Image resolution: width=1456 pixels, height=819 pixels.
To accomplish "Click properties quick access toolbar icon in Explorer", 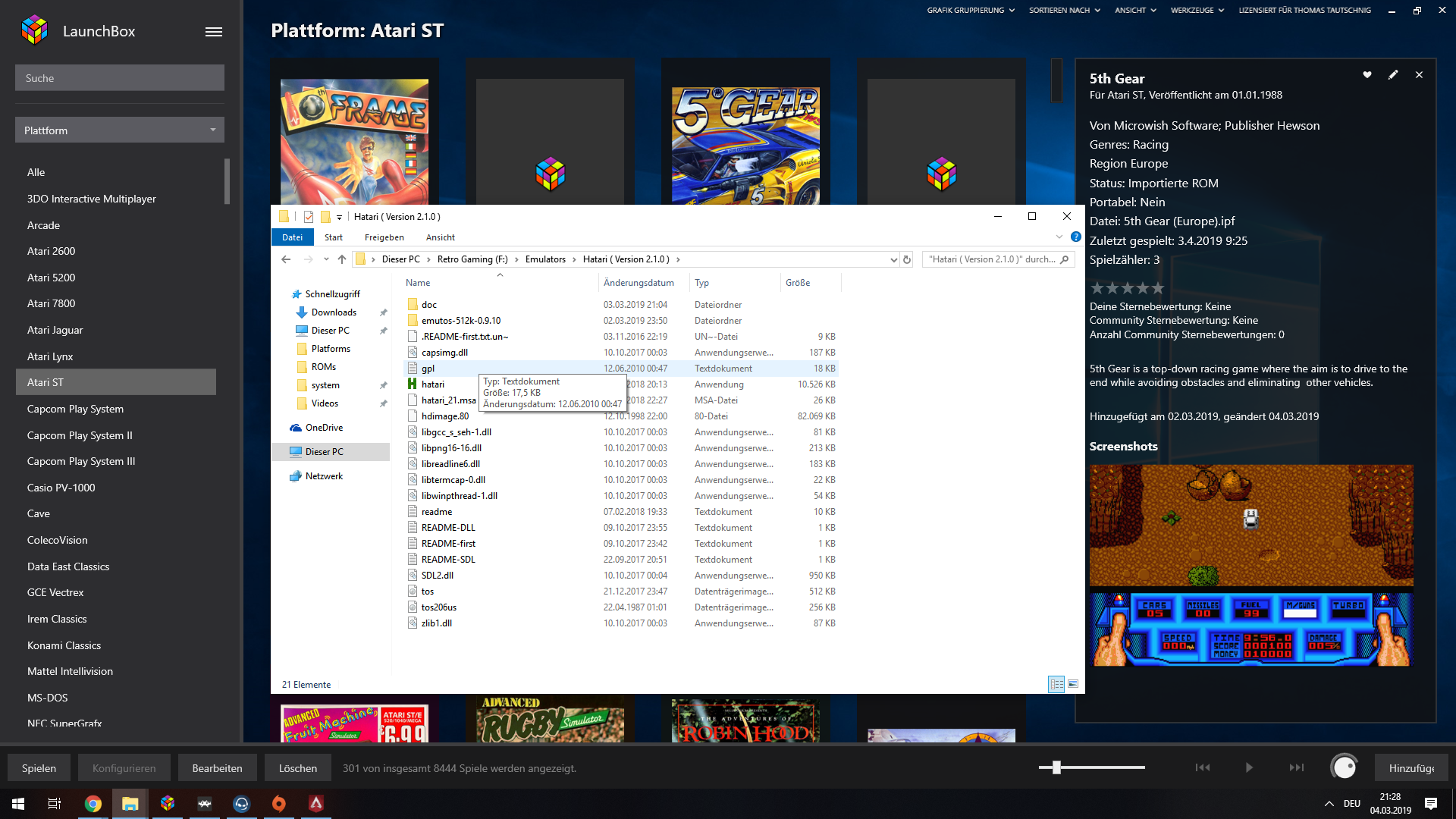I will pos(309,217).
